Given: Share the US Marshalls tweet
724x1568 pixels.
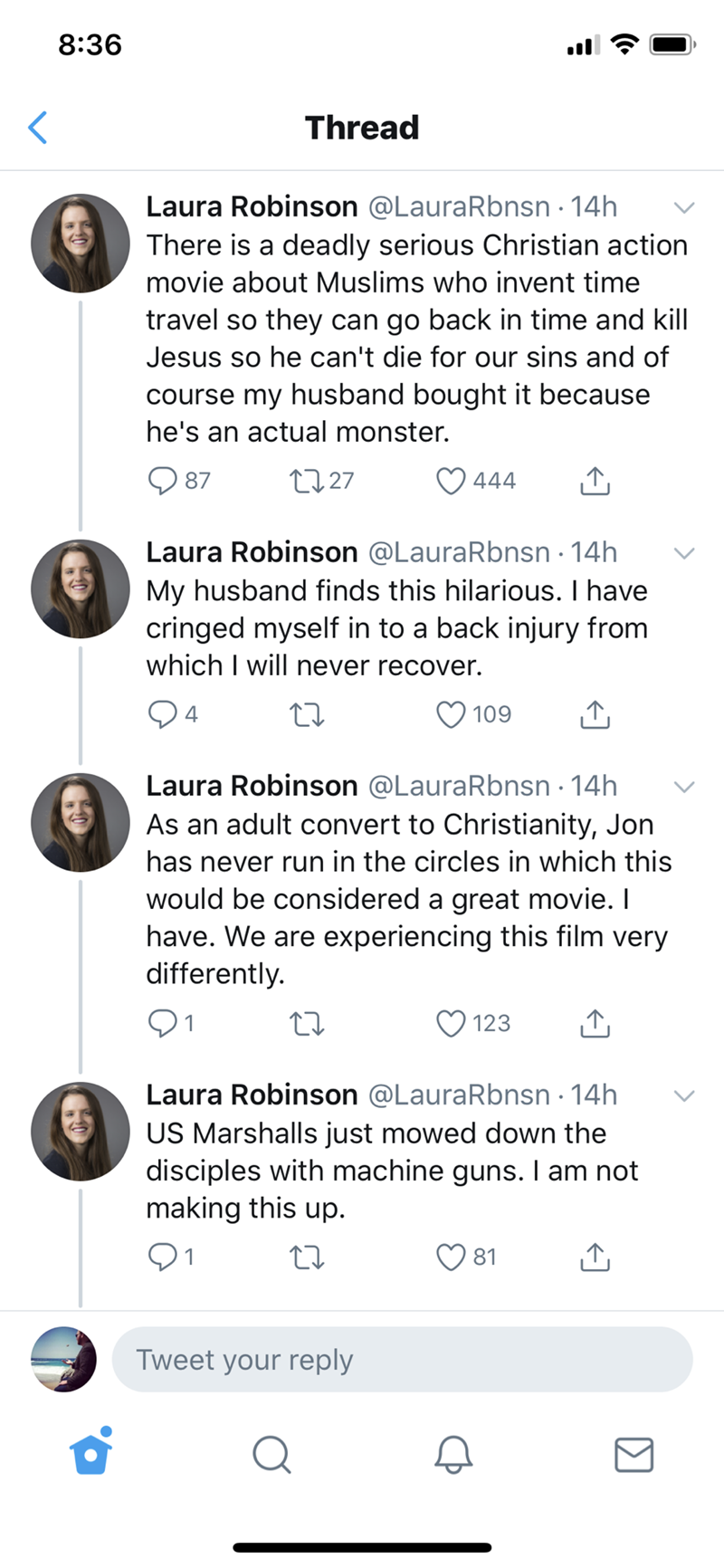Looking at the screenshot, I should pos(595,1257).
